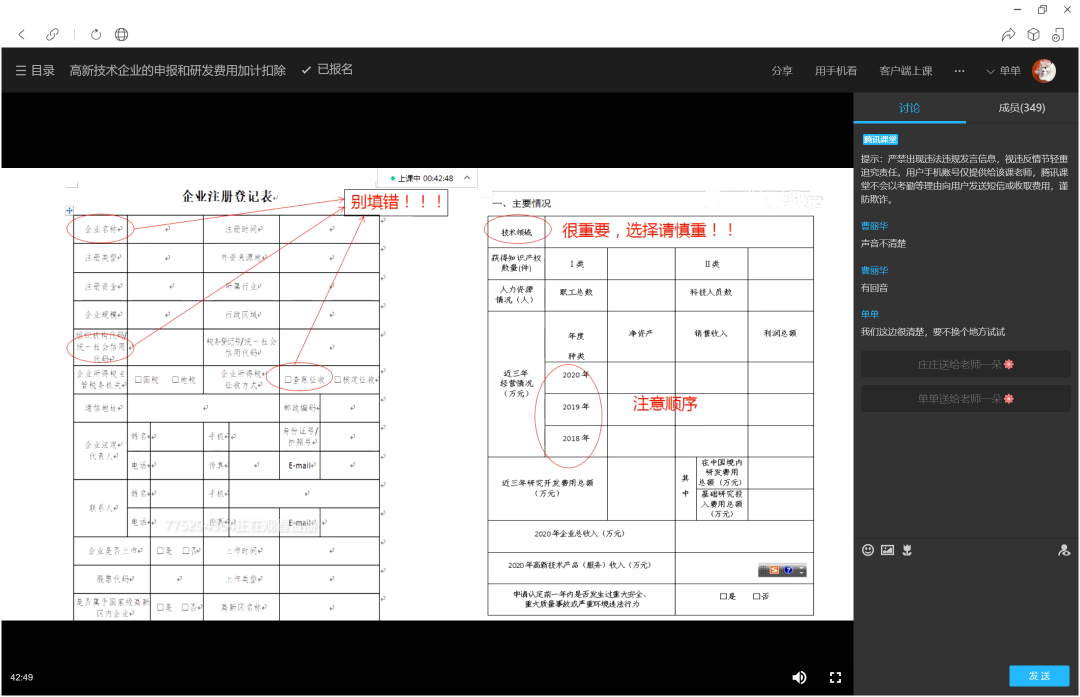Viewport: 1080px width, 697px height.
Task: Click the 42:49 playback time
Action: pos(21,678)
